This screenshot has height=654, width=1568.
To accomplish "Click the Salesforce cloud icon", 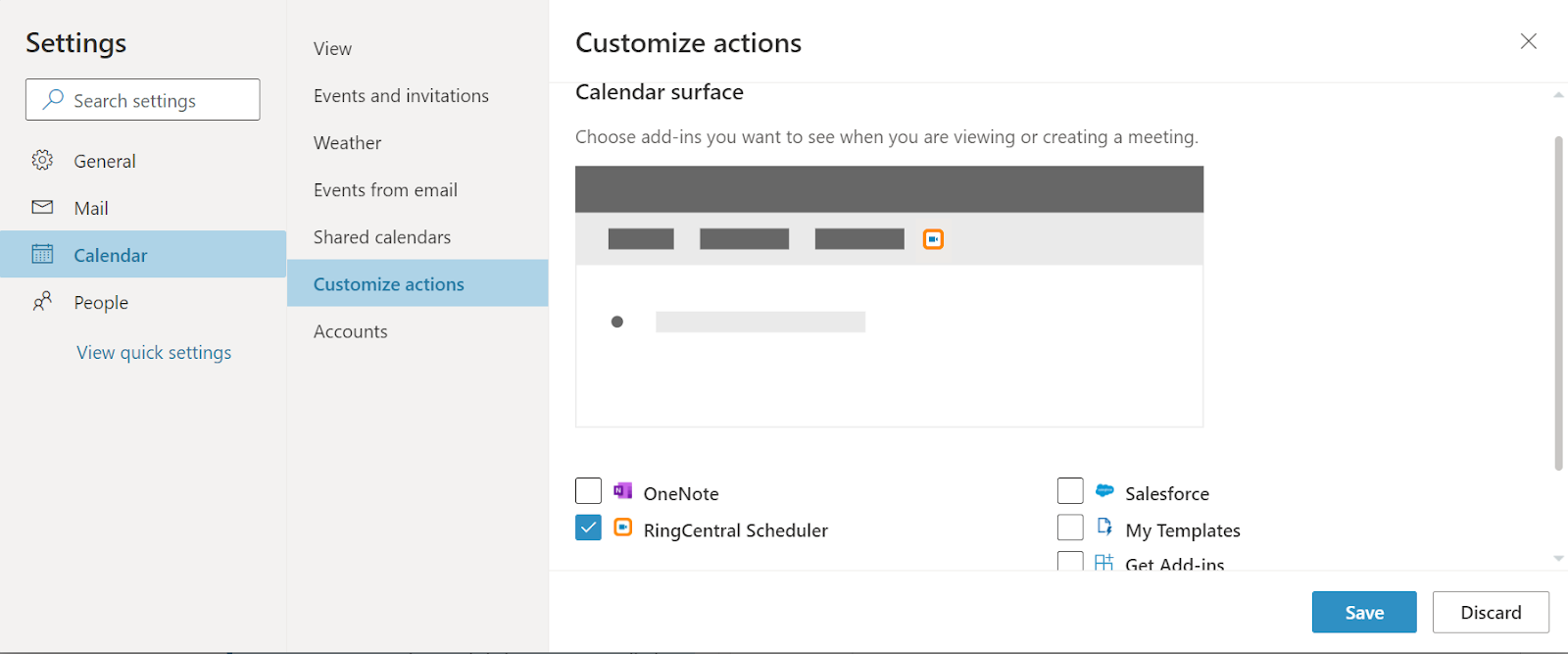I will [x=1104, y=491].
